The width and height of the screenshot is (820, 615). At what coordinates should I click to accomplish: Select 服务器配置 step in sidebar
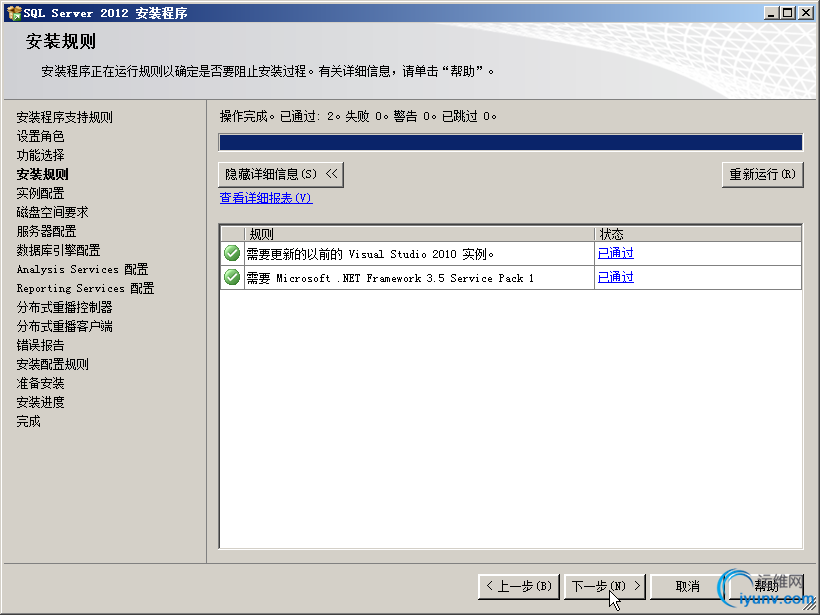click(x=46, y=231)
